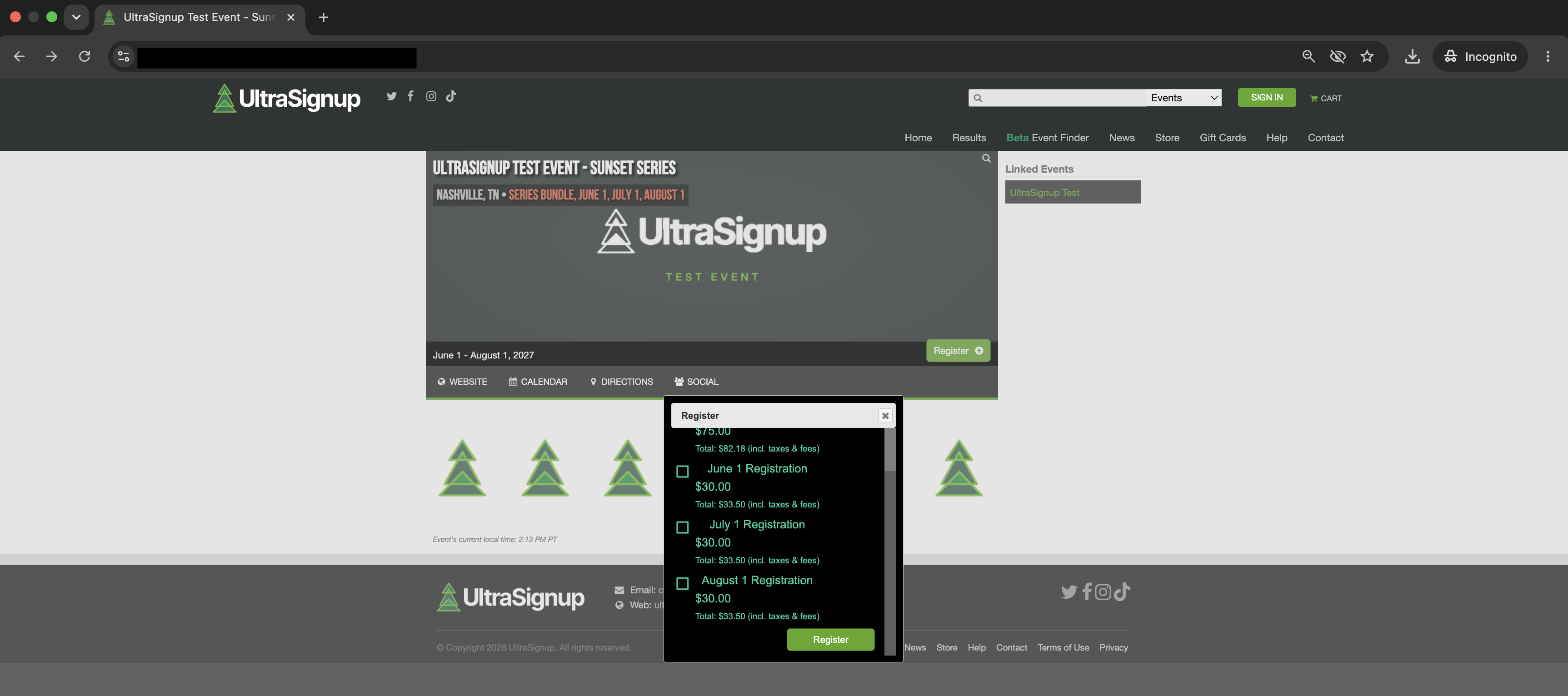Open a new browser tab
Viewport: 1568px width, 696px height.
coord(323,17)
